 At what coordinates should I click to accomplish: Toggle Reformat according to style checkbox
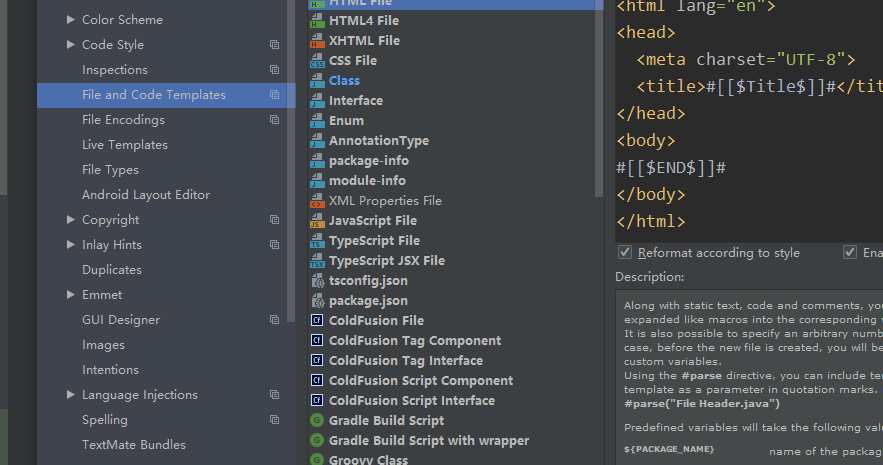click(625, 253)
